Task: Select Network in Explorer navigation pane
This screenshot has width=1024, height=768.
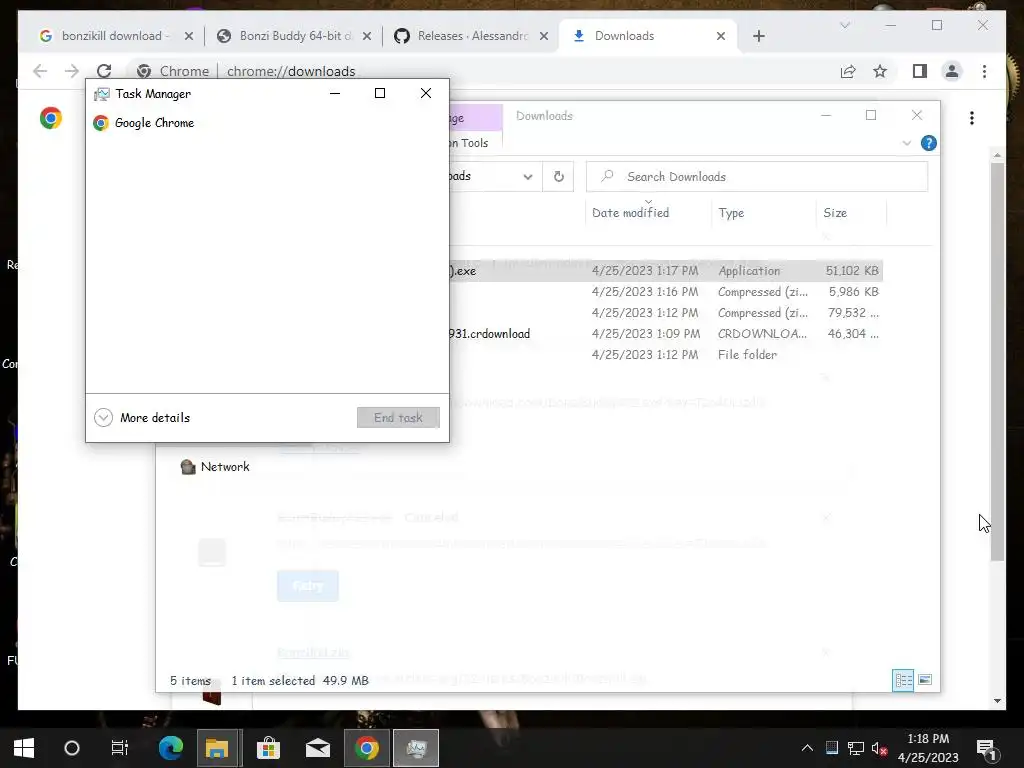Action: 215,466
